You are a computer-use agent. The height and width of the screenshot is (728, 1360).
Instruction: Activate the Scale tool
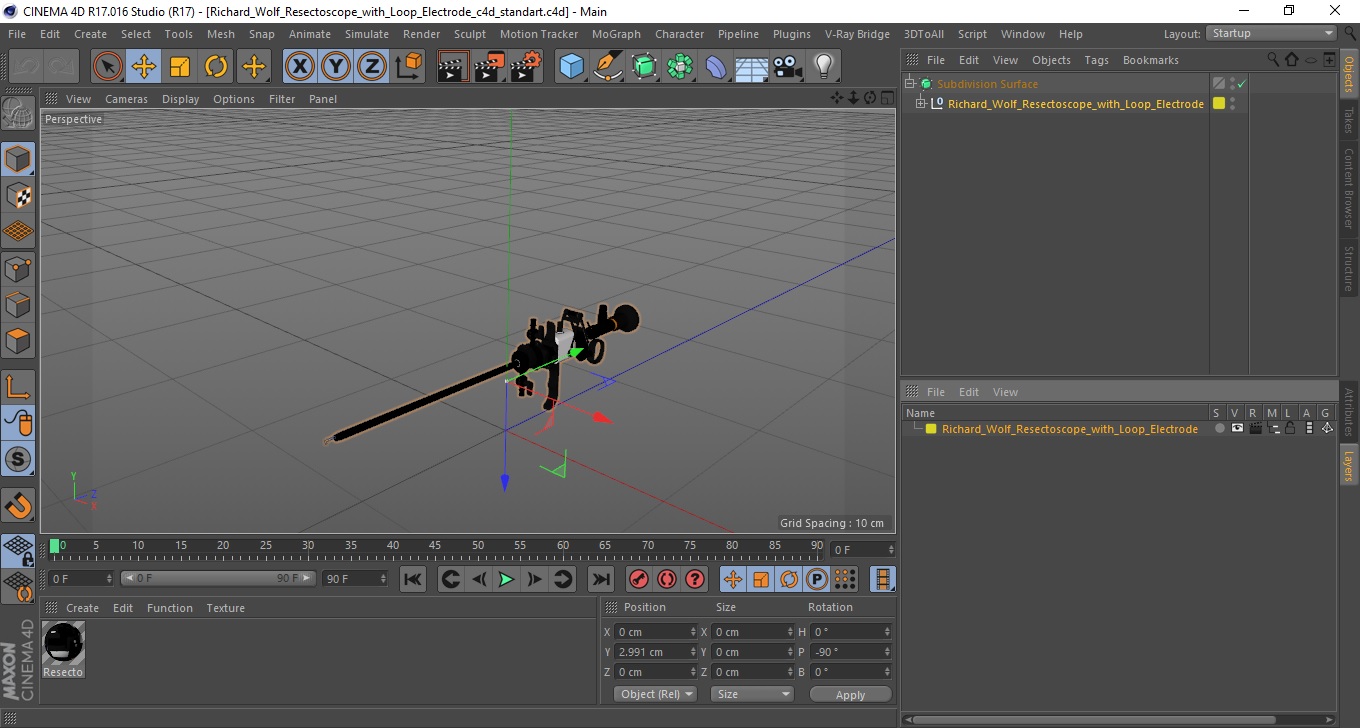click(180, 67)
